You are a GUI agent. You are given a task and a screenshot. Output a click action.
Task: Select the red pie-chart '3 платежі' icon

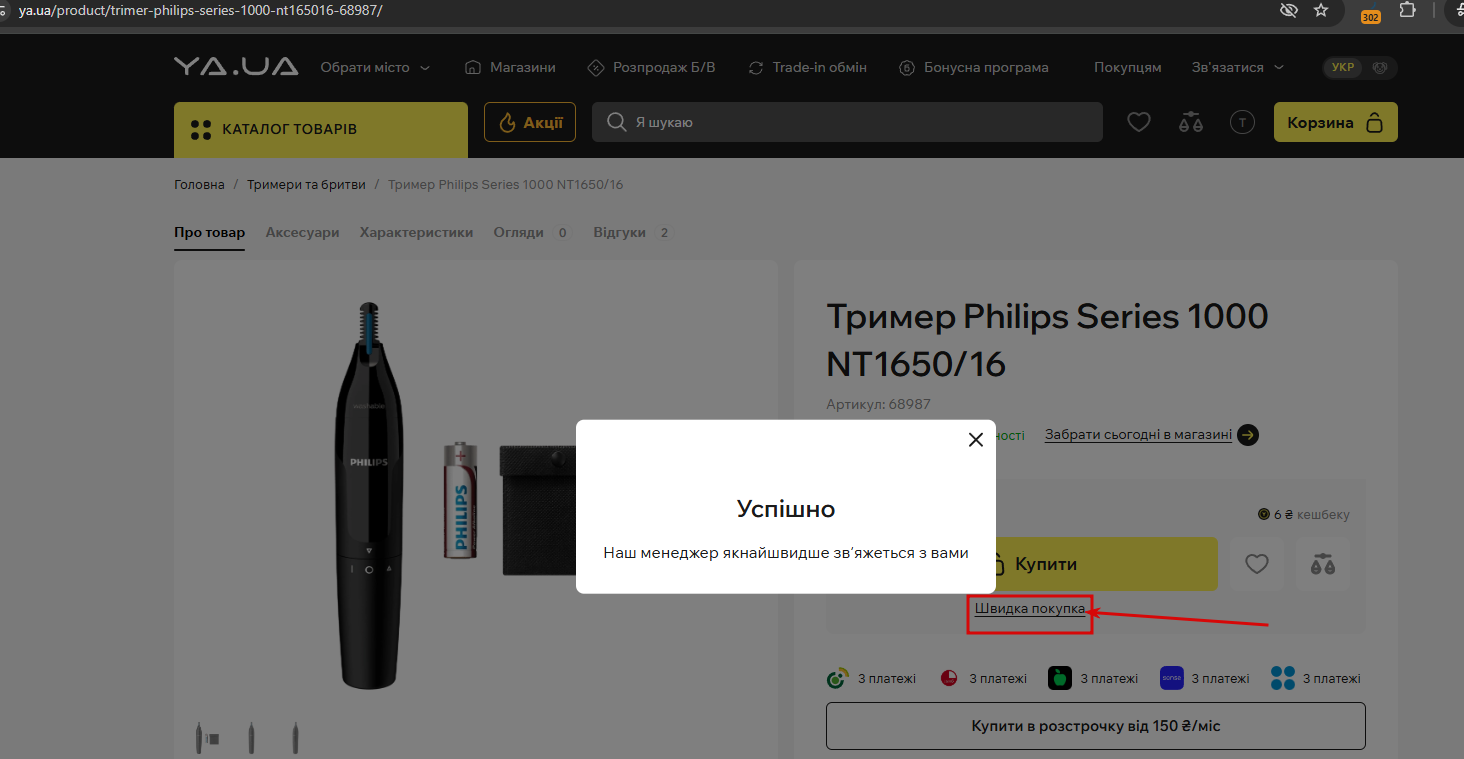tap(949, 679)
